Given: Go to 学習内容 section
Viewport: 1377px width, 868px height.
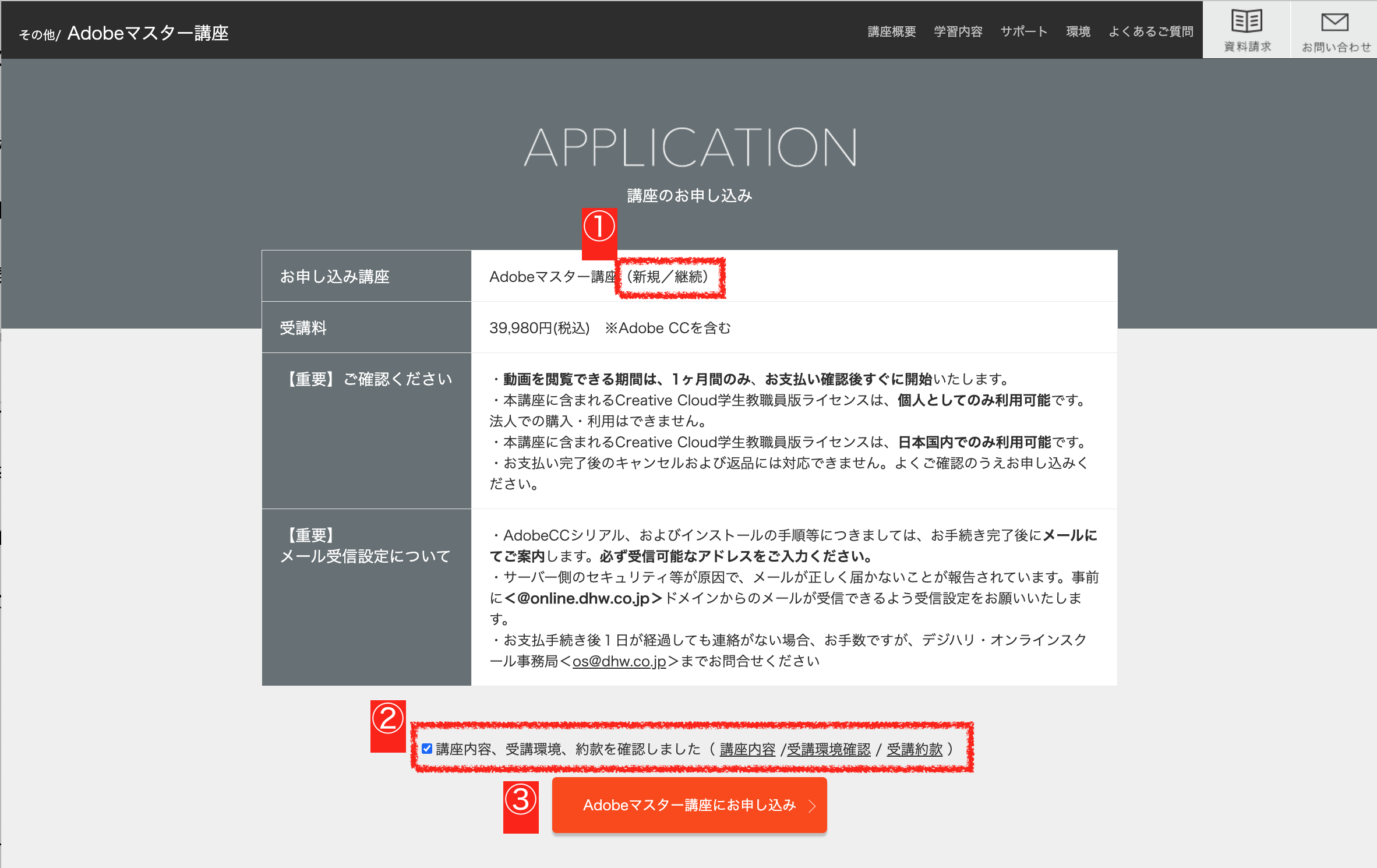Looking at the screenshot, I should pyautogui.click(x=958, y=31).
